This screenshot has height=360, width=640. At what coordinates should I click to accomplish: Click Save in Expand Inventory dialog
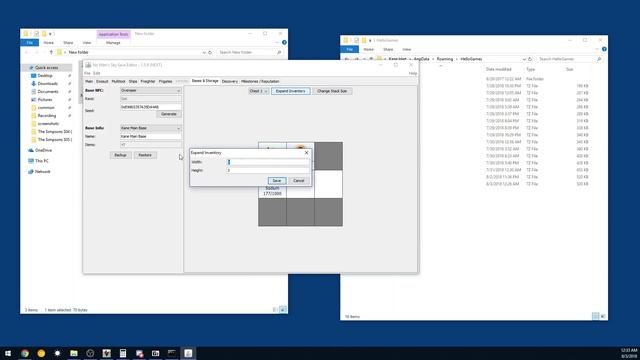point(277,180)
